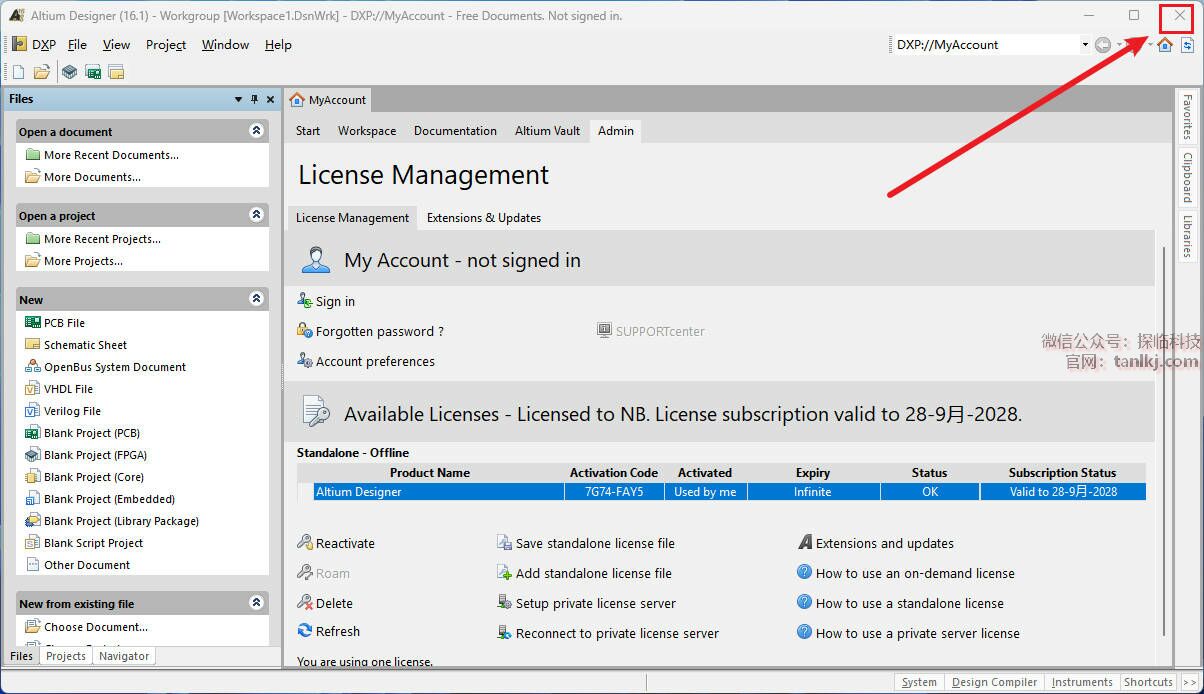
Task: Switch to the Start tab
Action: [308, 130]
